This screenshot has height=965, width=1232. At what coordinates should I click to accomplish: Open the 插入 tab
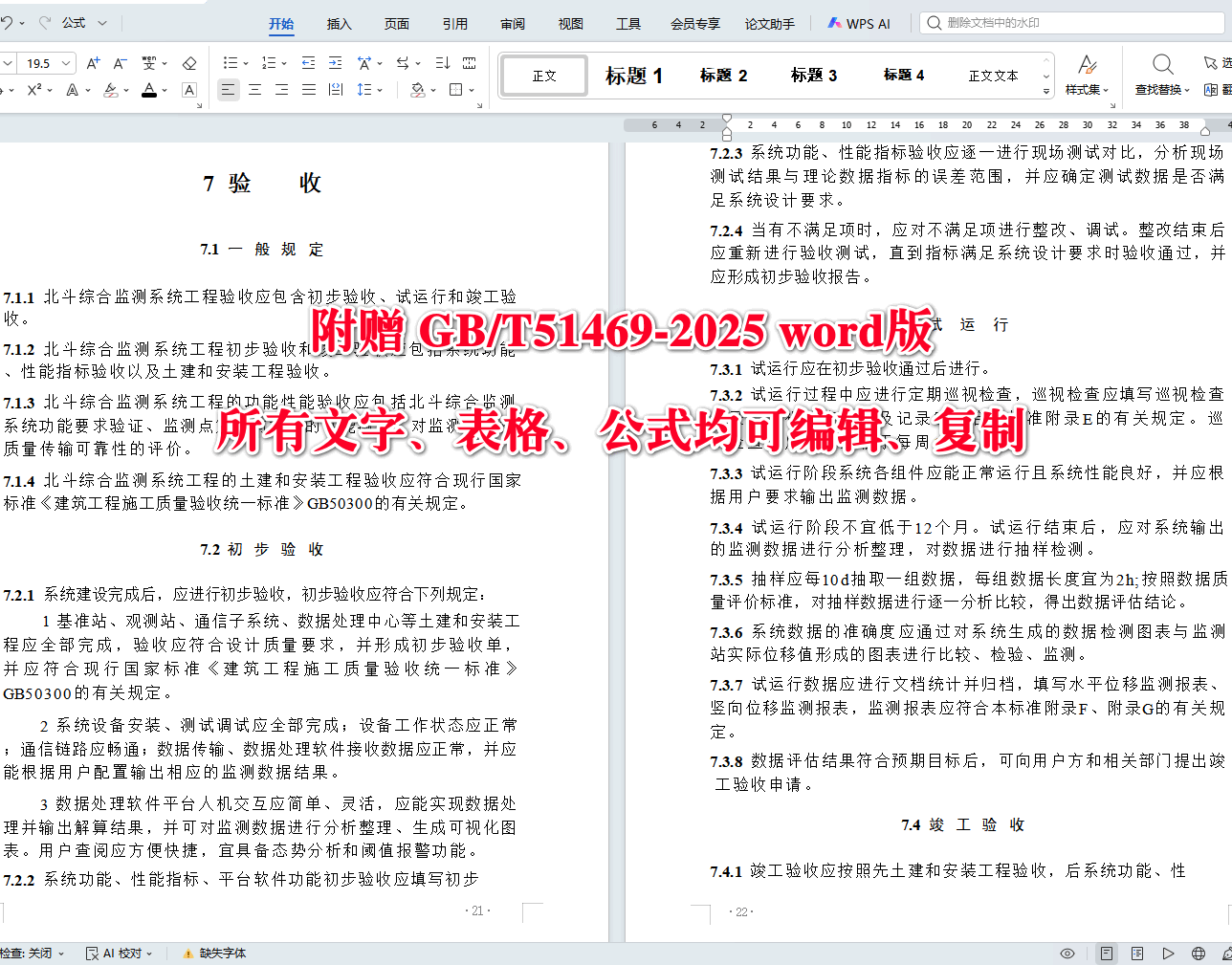click(339, 24)
